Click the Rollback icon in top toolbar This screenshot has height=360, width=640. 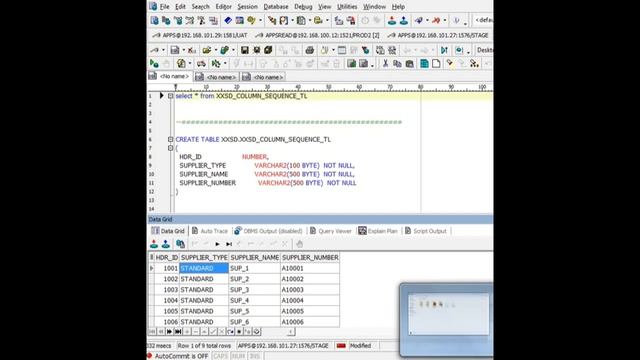click(404, 20)
